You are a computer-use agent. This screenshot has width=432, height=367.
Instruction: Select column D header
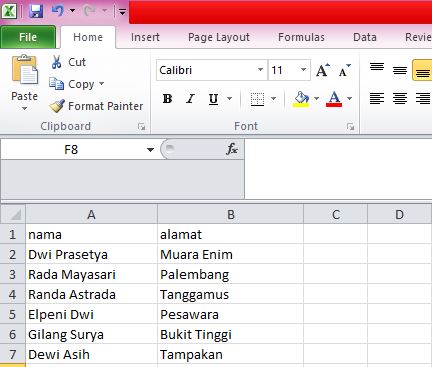click(x=399, y=214)
